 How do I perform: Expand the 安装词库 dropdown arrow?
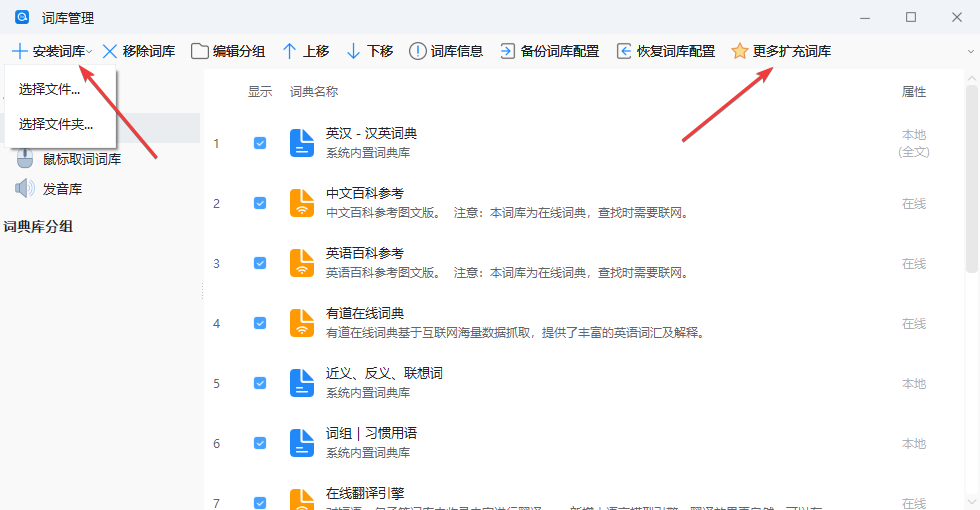(90, 52)
